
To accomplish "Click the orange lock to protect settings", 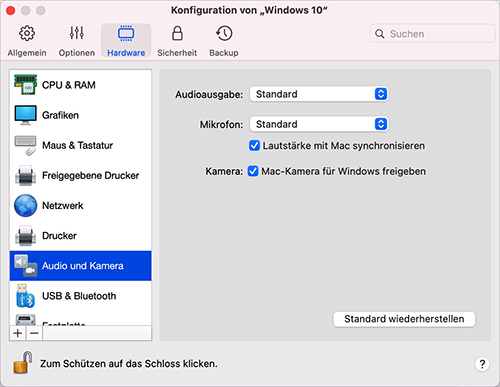I will coord(23,362).
